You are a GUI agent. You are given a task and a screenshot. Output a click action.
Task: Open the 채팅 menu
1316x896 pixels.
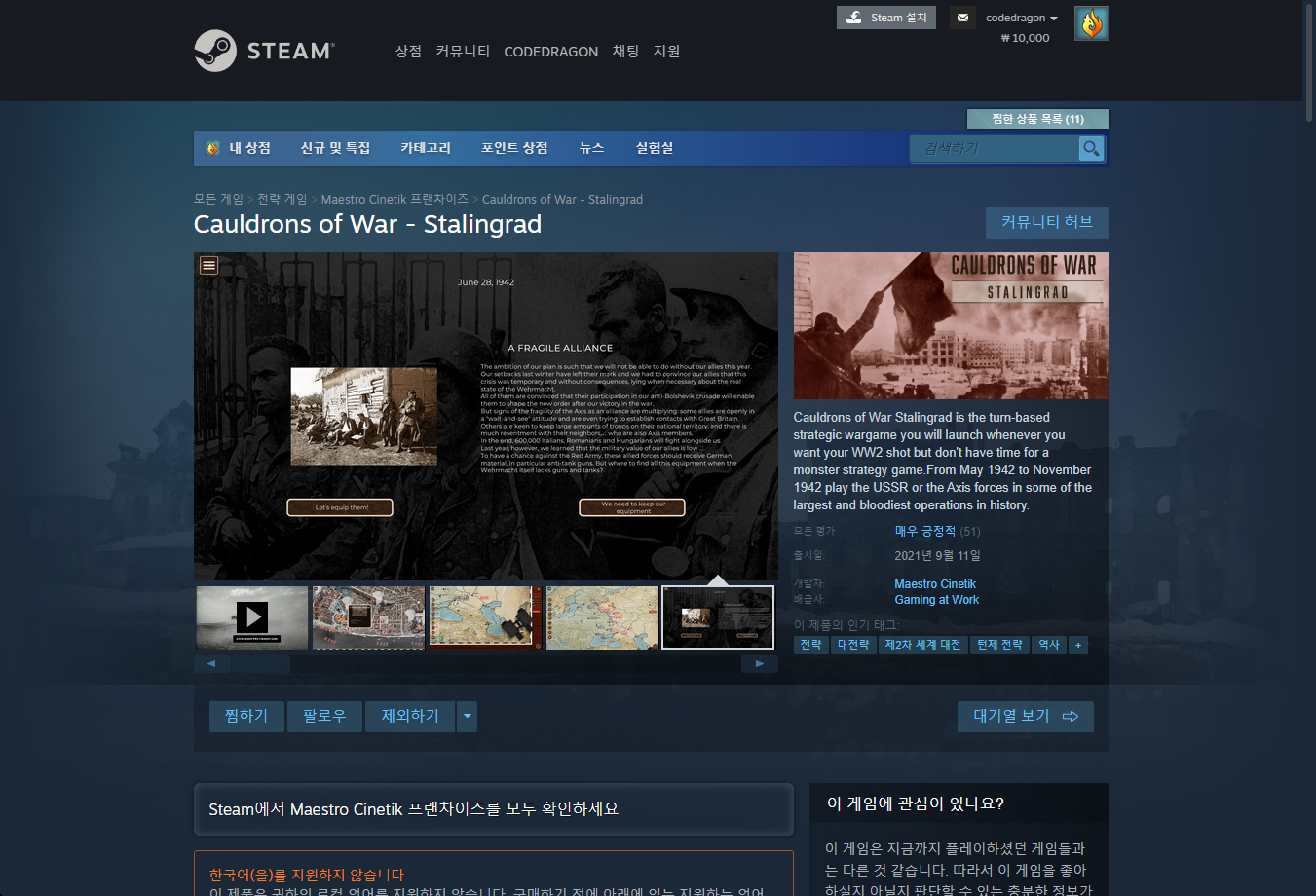625,52
